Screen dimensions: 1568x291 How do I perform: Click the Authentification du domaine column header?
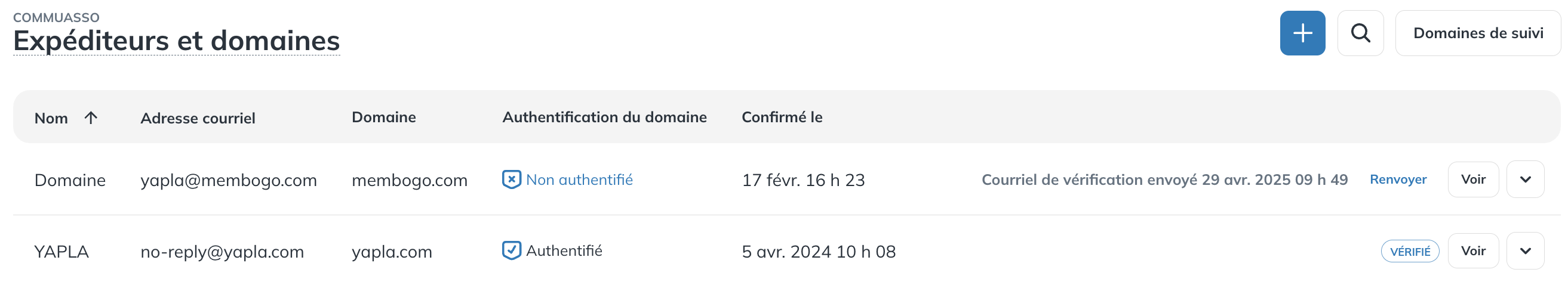click(604, 117)
